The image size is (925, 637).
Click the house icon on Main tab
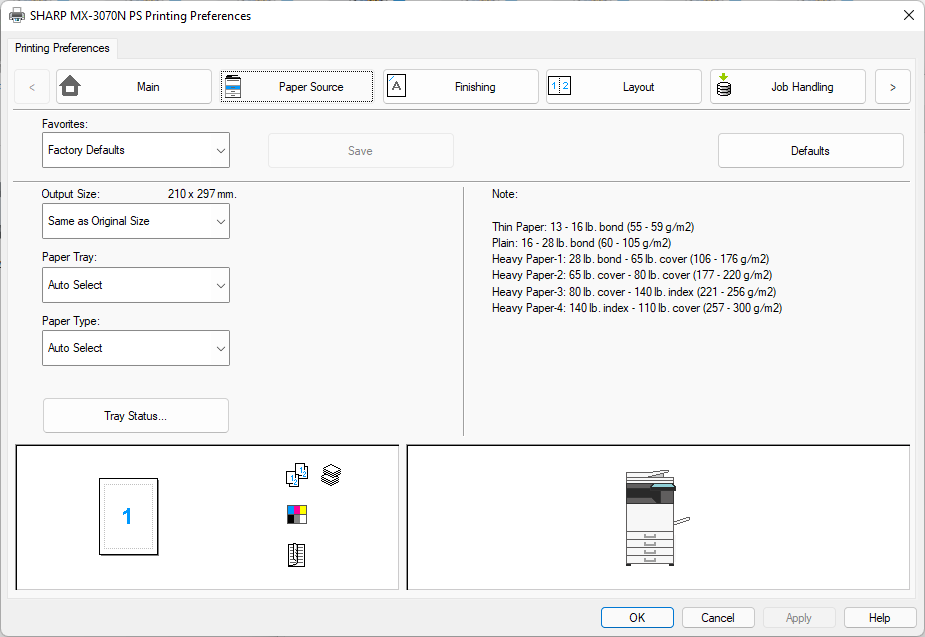pyautogui.click(x=70, y=87)
